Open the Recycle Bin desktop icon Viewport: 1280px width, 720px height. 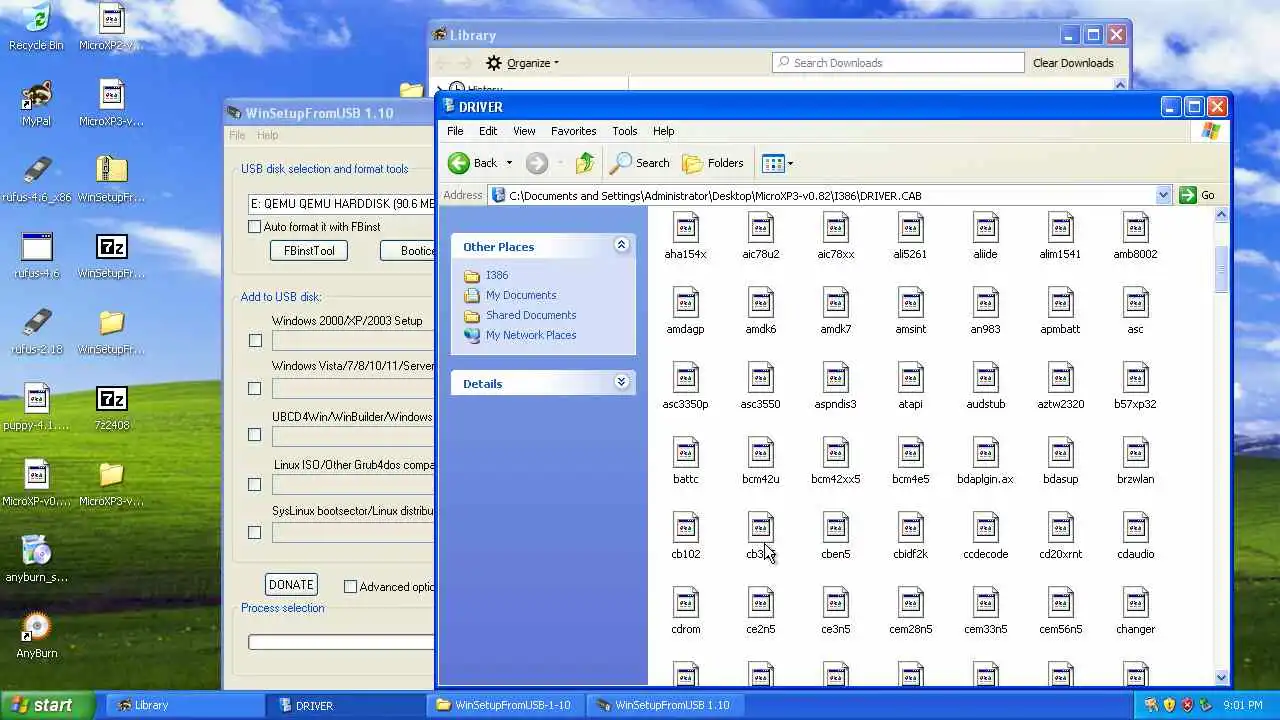[x=36, y=18]
